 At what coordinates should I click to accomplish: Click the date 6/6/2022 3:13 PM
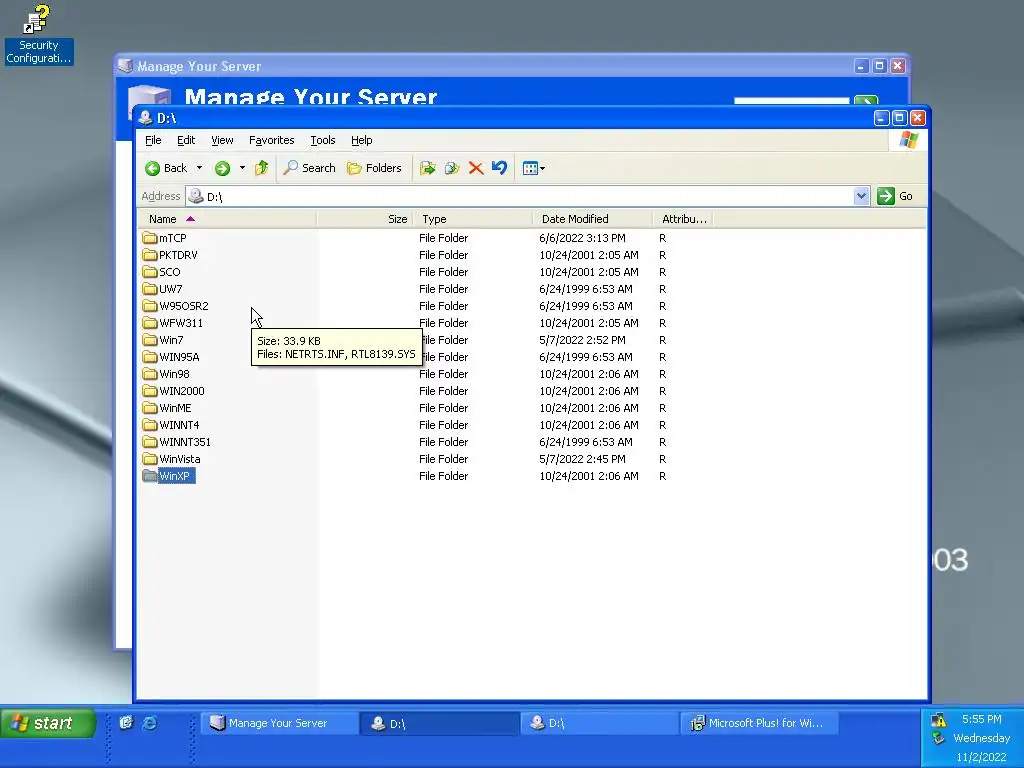582,238
